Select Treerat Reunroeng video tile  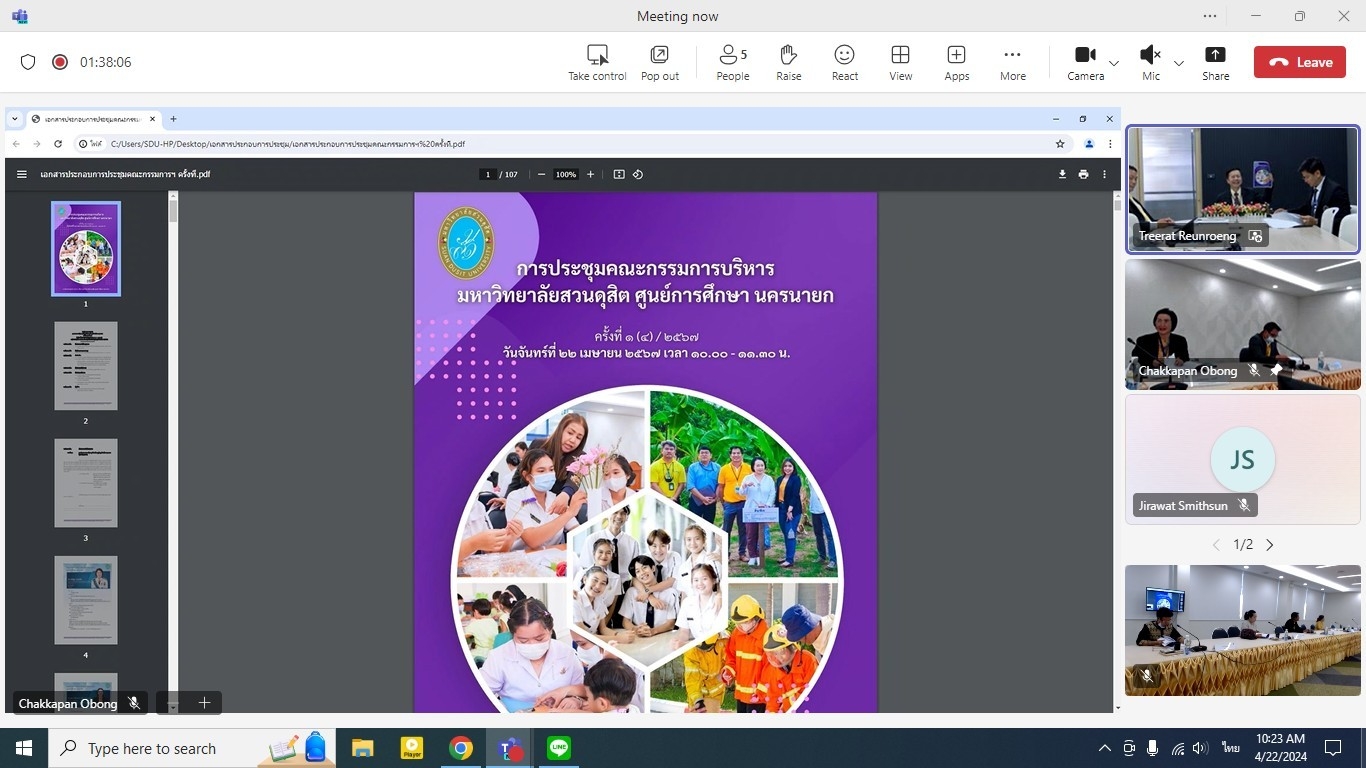point(1243,190)
